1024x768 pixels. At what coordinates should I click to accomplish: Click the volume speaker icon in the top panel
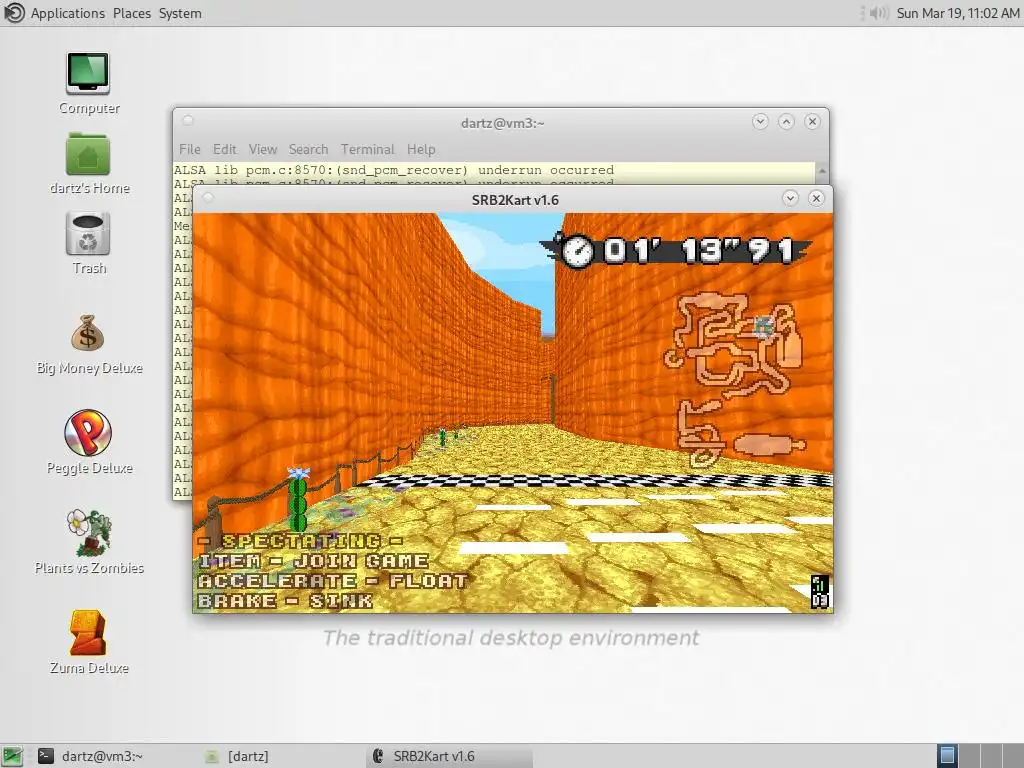(879, 13)
